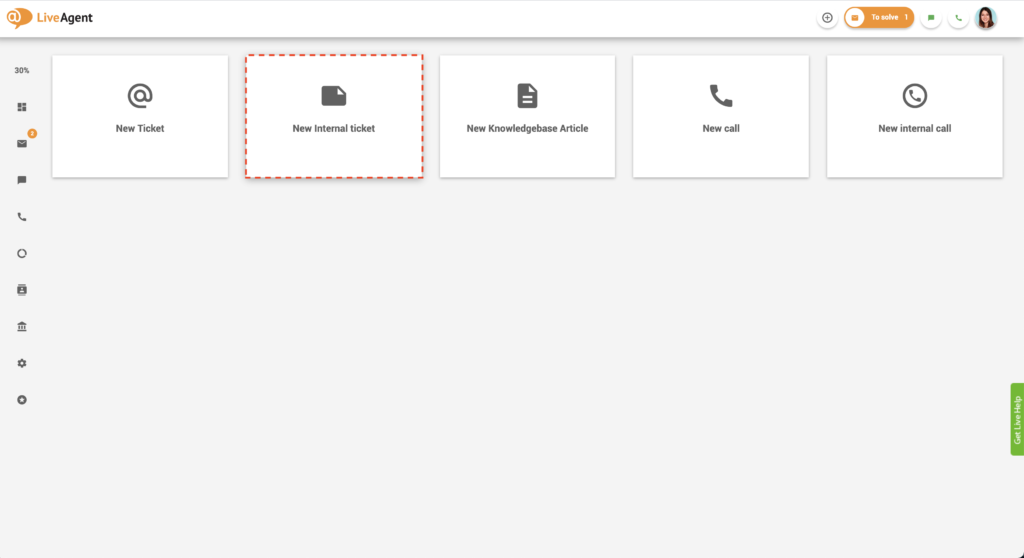Open Tickets mail icon in the sidebar
The height and width of the screenshot is (558, 1024).
22,144
